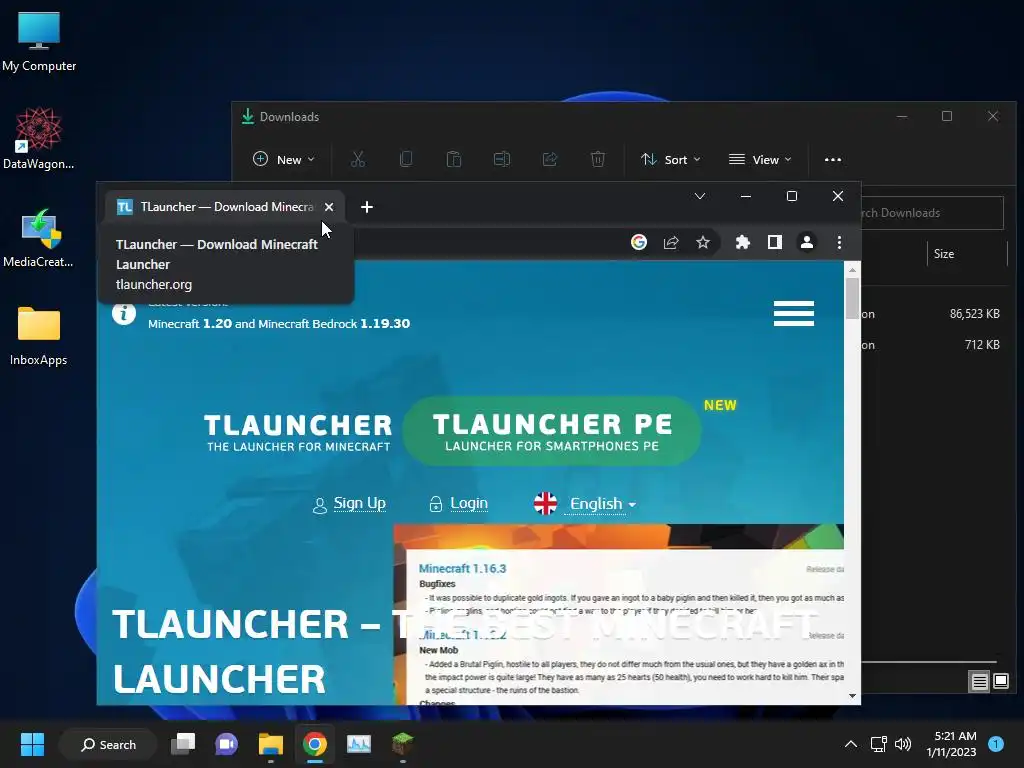Click the Sign Up link

click(359, 504)
